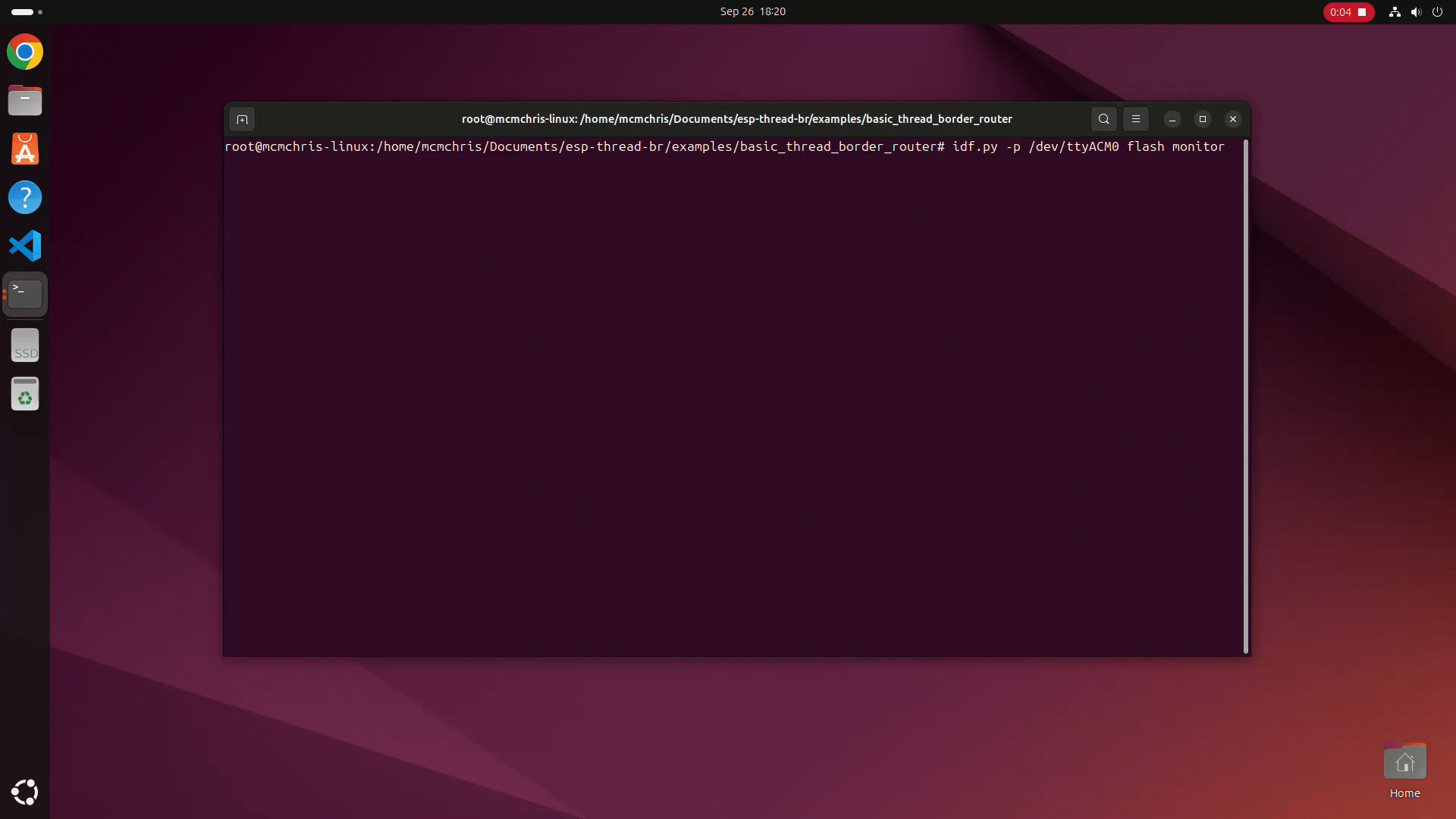Open system menu via power icon
This screenshot has height=819, width=1456.
coord(1437,12)
